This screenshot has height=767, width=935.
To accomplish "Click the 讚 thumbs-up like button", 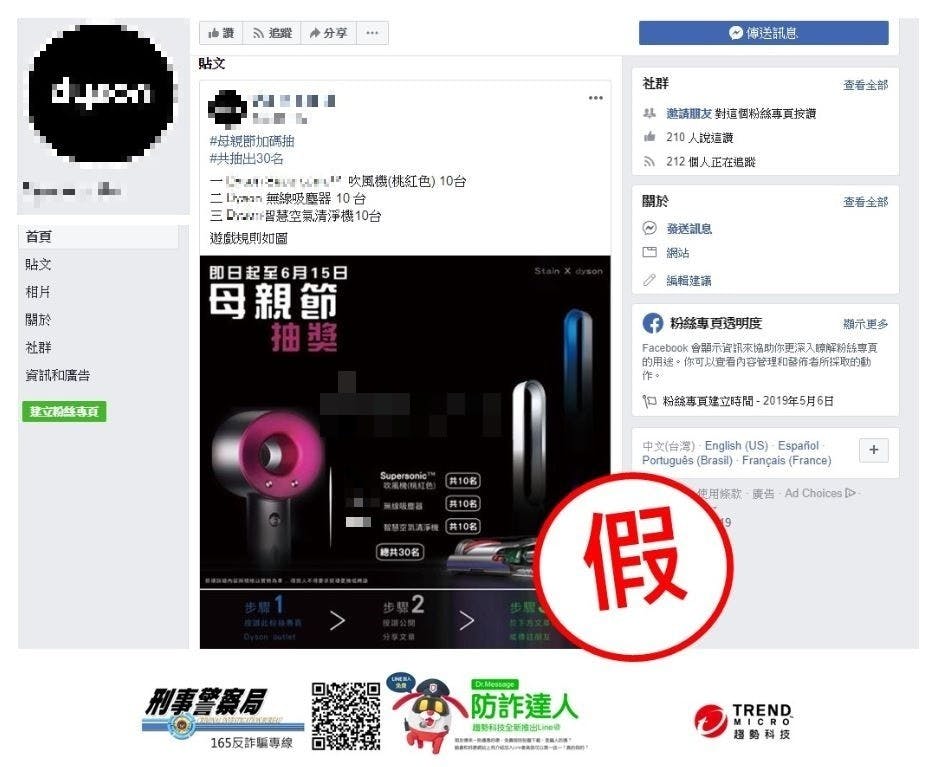I will point(221,33).
